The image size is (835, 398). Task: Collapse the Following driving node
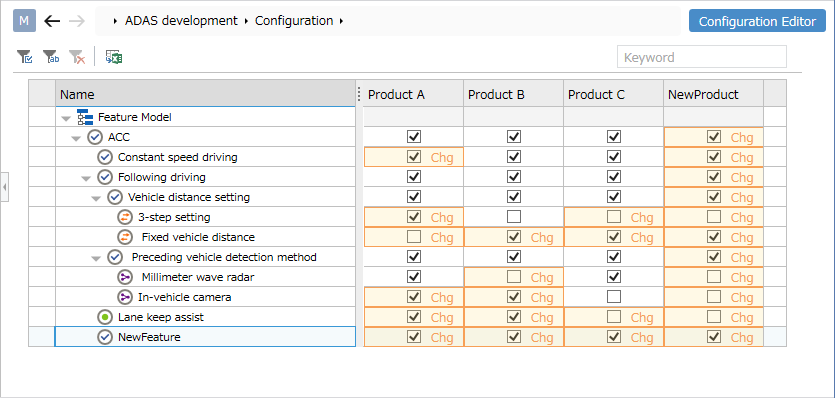pos(86,178)
